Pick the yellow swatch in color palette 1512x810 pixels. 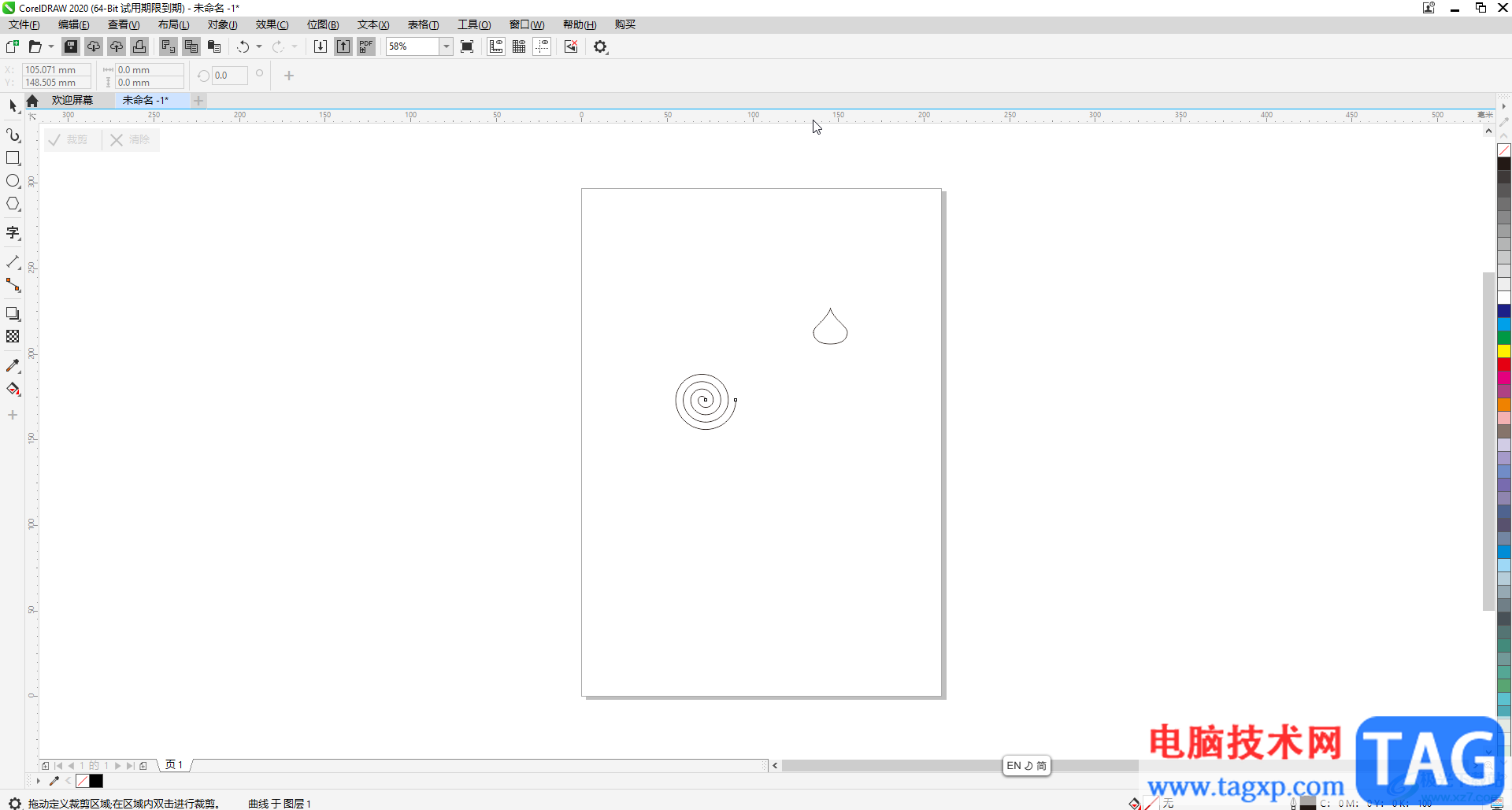point(1504,351)
